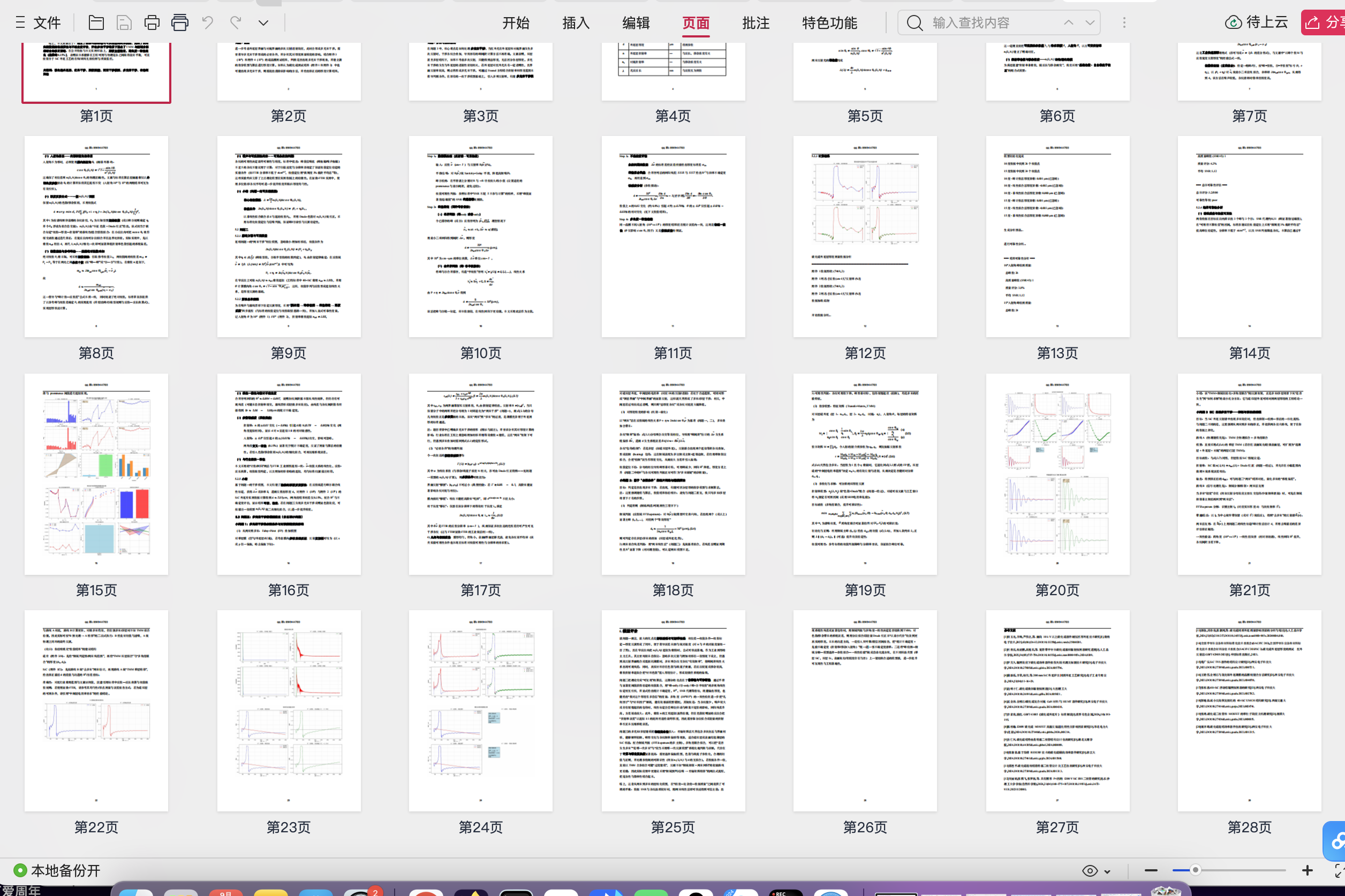
Task: Click the 本地备份开 status indicator
Action: pyautogui.click(x=57, y=870)
